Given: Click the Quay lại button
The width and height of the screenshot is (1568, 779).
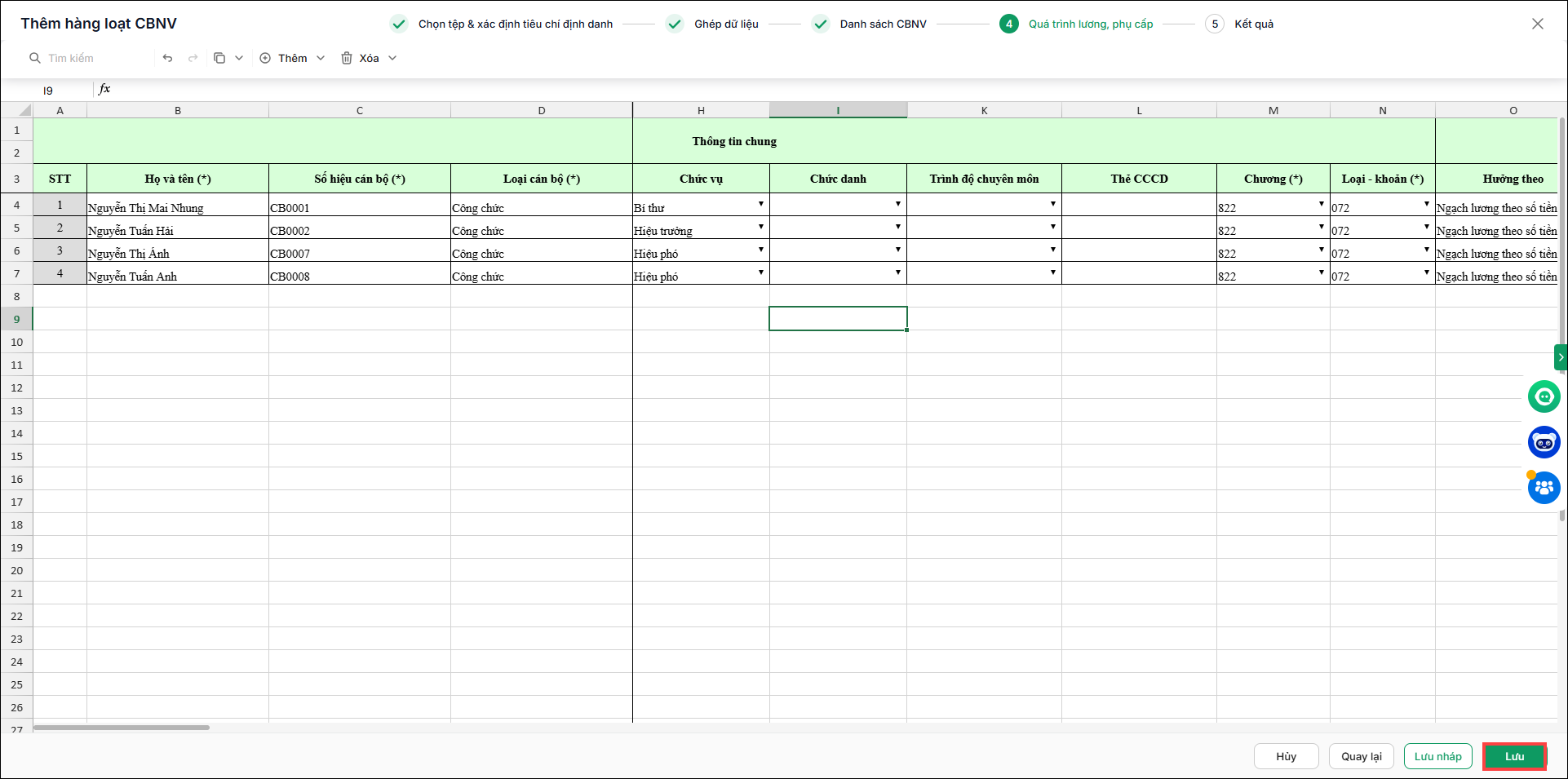Looking at the screenshot, I should tap(1362, 756).
